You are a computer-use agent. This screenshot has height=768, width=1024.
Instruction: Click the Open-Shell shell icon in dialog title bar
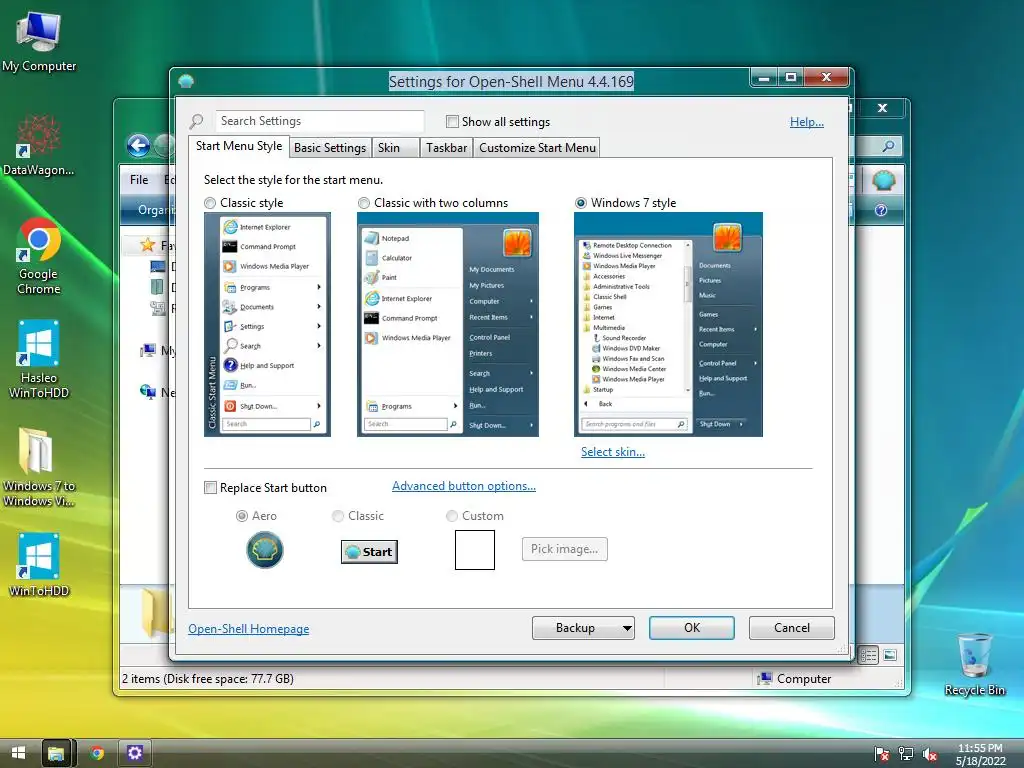point(186,81)
